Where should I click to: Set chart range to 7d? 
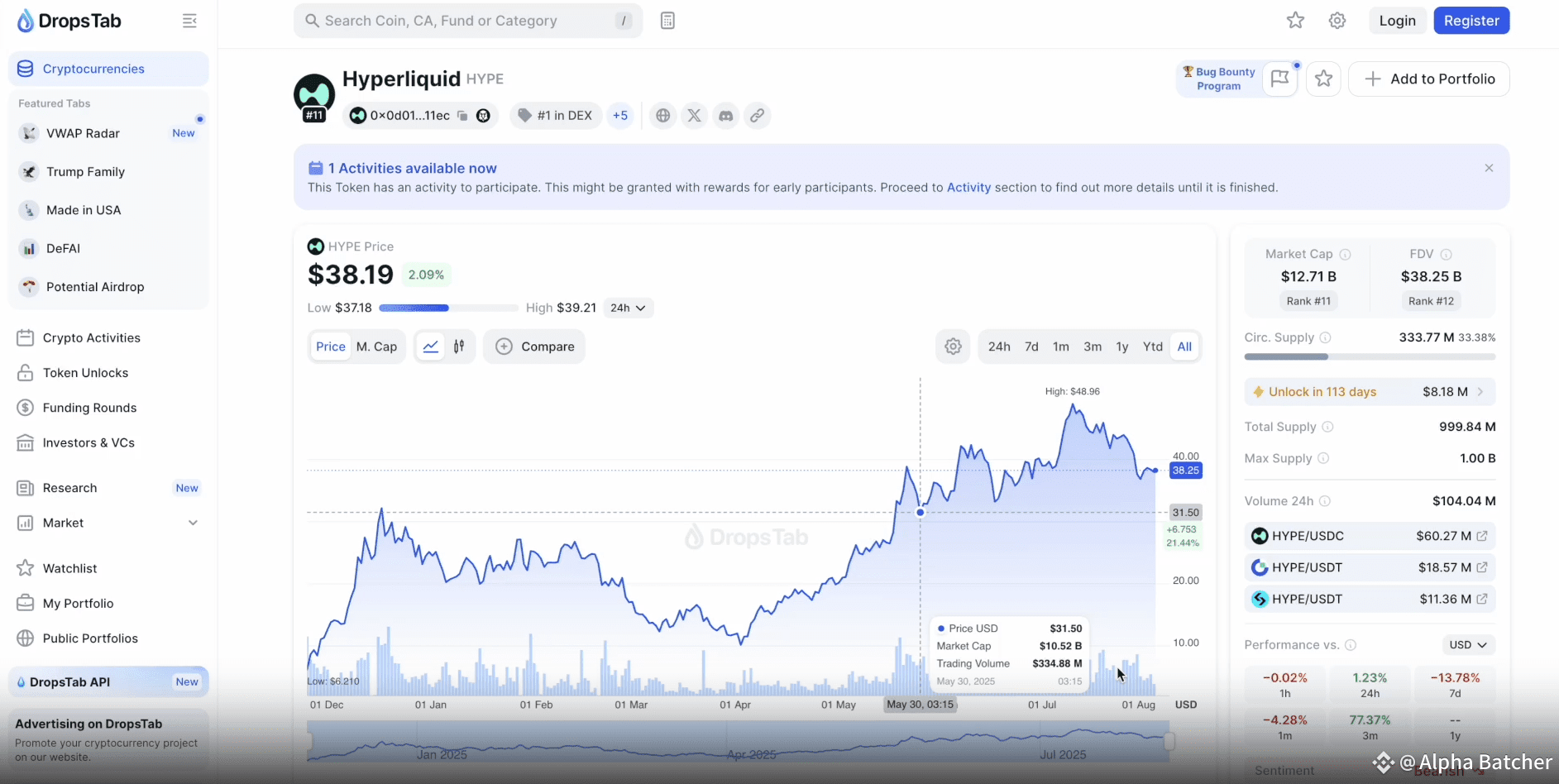click(1031, 347)
